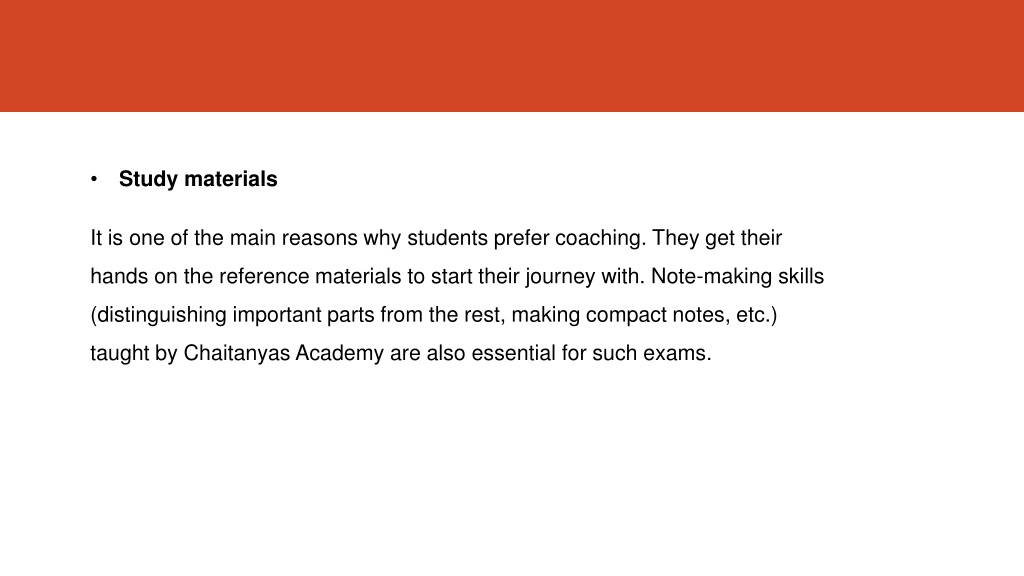Screen dimensions: 1024x576
Task: Click the word "coaching" in first line
Action: tap(600, 238)
